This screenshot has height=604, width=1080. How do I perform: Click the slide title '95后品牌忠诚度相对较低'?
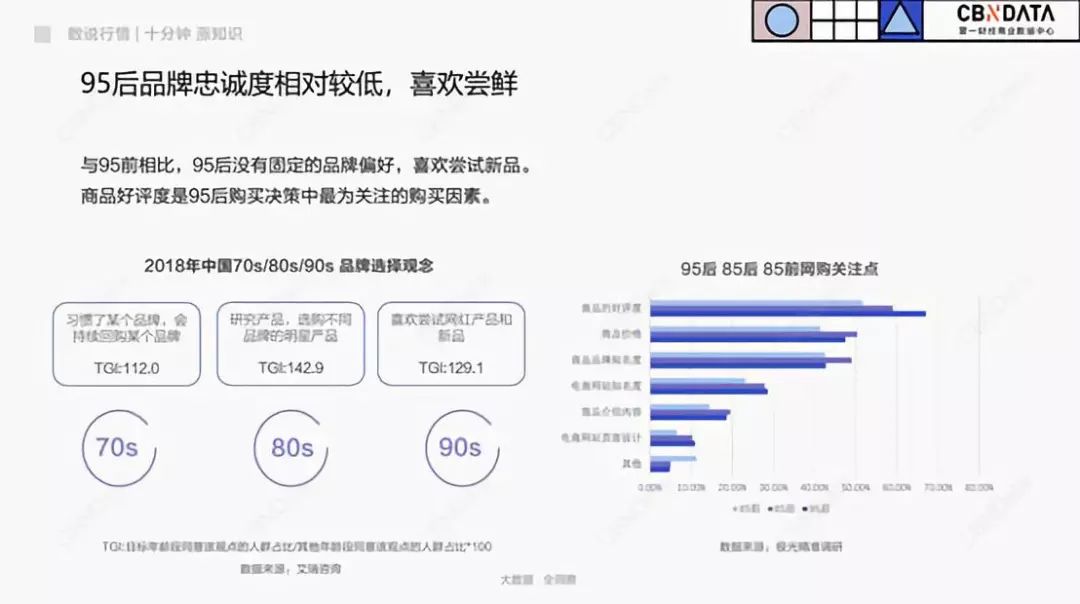[x=298, y=84]
